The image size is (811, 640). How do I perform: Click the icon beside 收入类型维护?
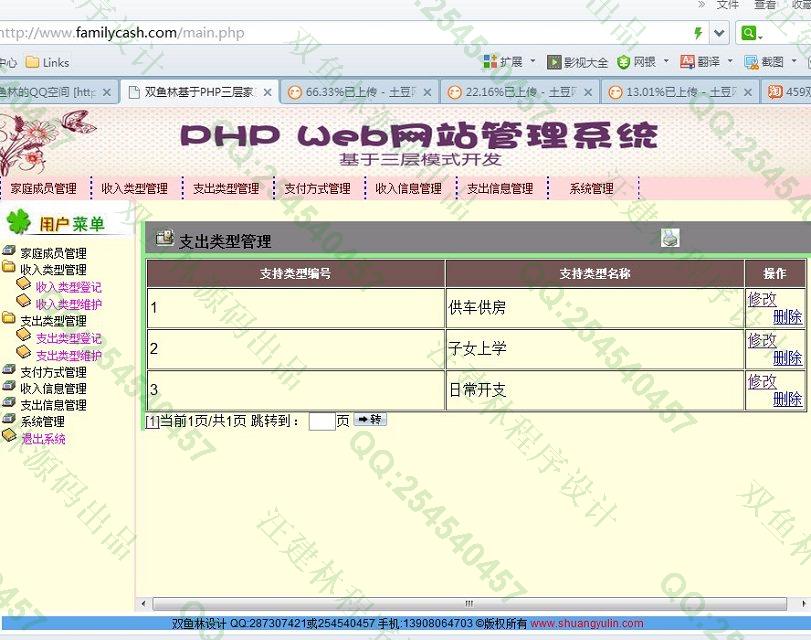tap(24, 301)
